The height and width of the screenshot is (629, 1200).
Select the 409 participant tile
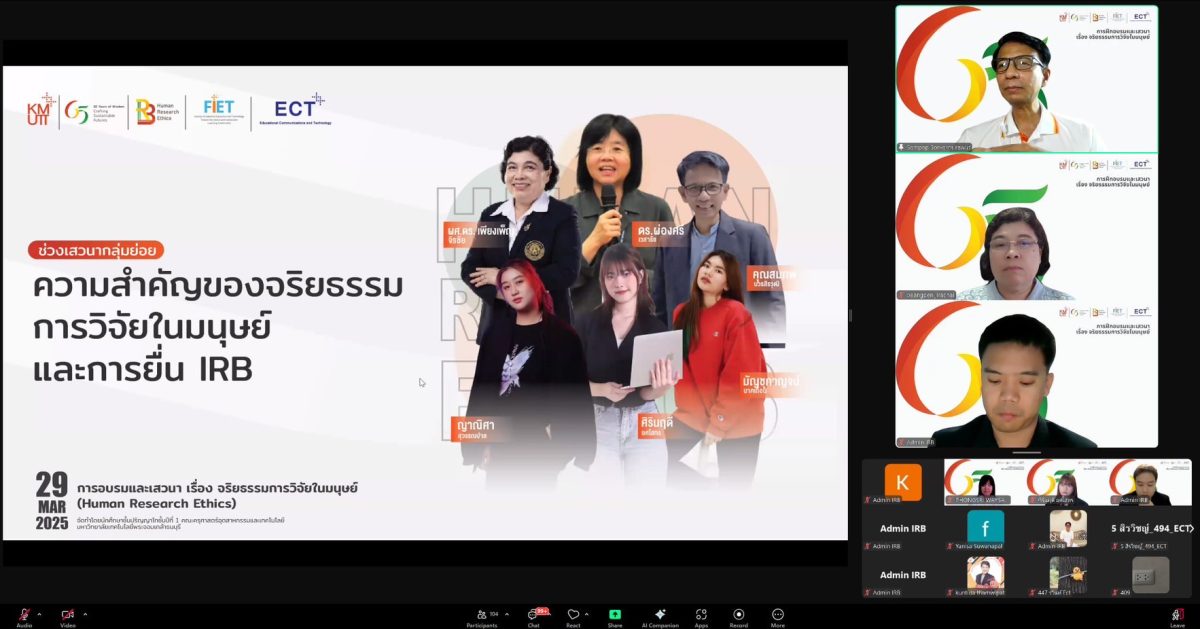1150,575
